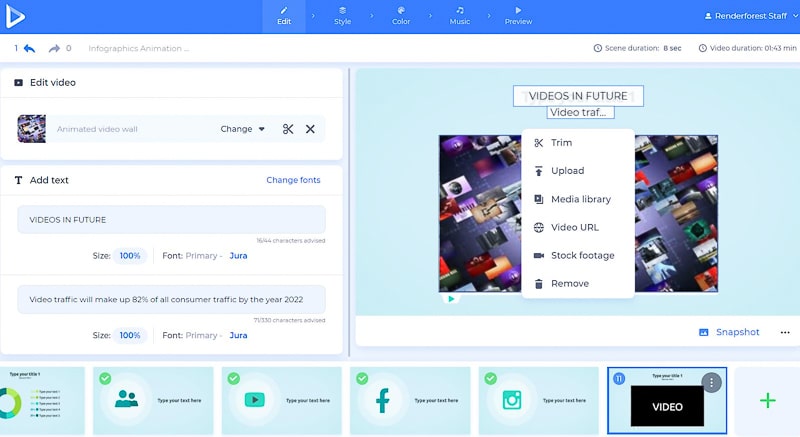Screen dimensions: 800x437
Task: Change size 100% of Video traffic text
Action: 130,335
